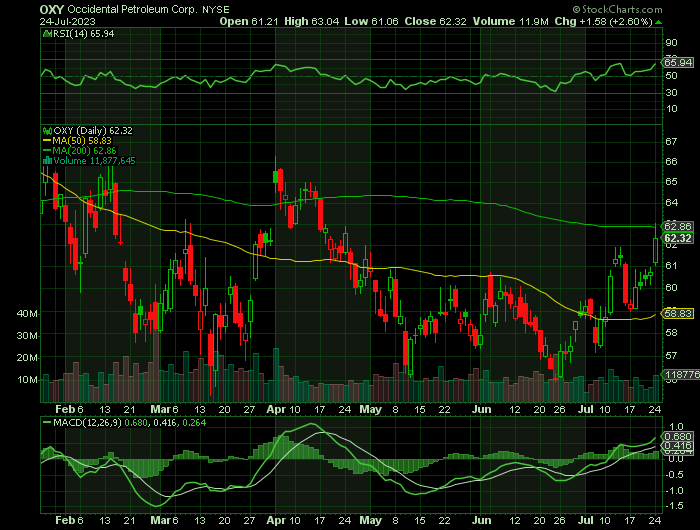The height and width of the screenshot is (530, 700).
Task: Click the green up-arrow beside Chg value
Action: 659,22
